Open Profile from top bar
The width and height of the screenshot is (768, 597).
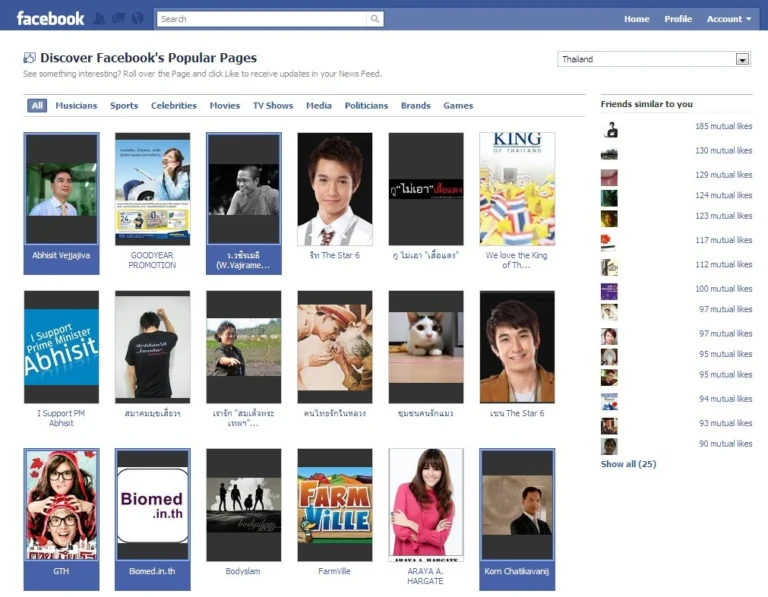[x=678, y=19]
